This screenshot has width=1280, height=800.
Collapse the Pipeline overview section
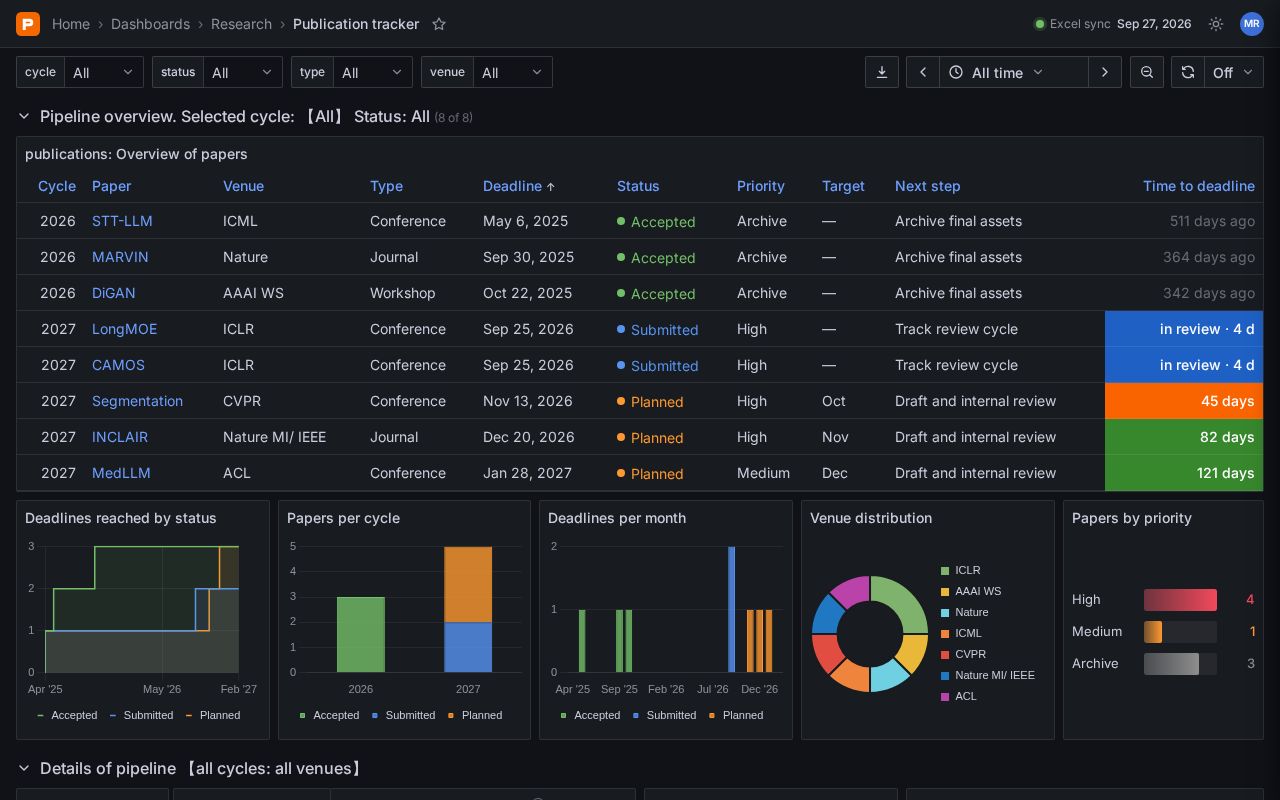click(x=24, y=117)
